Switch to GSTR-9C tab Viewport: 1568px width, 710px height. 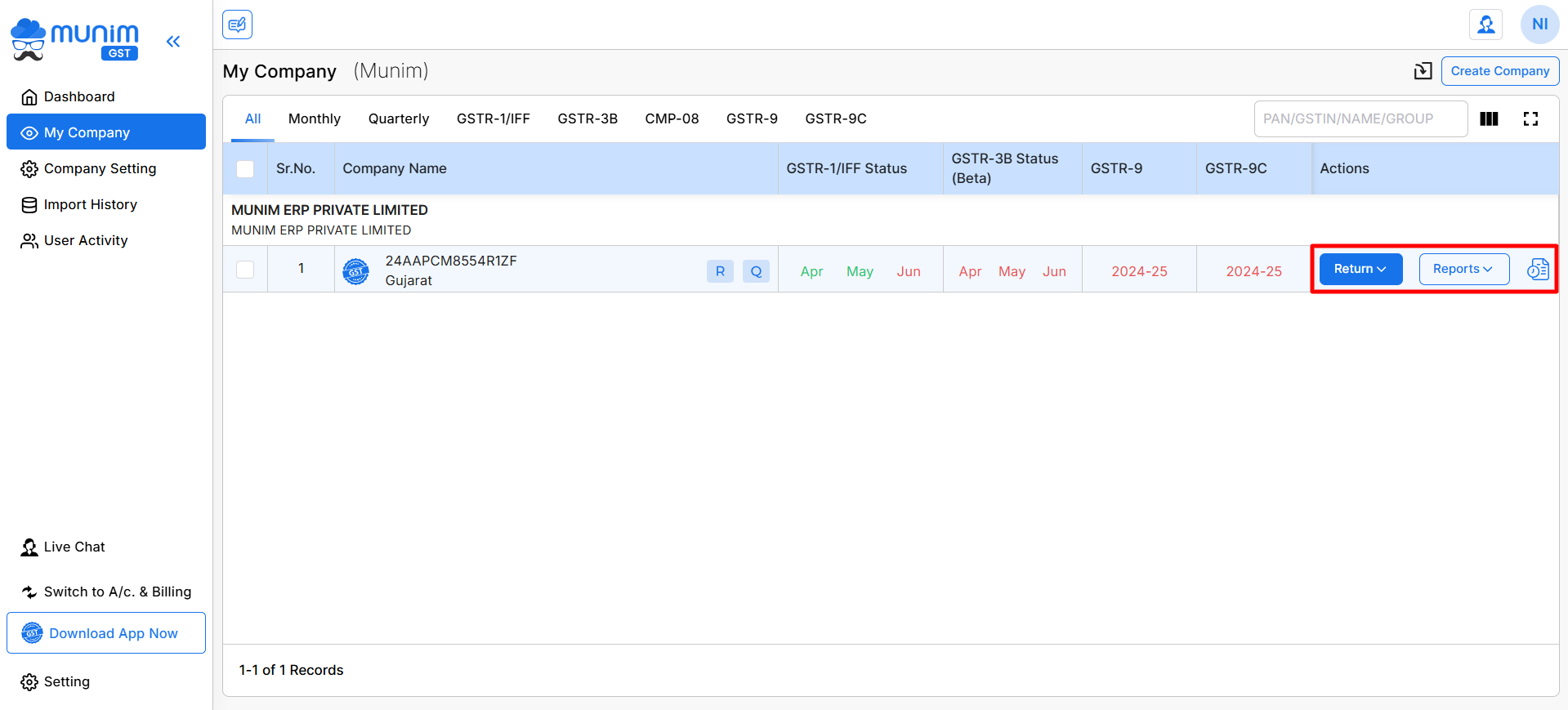836,118
